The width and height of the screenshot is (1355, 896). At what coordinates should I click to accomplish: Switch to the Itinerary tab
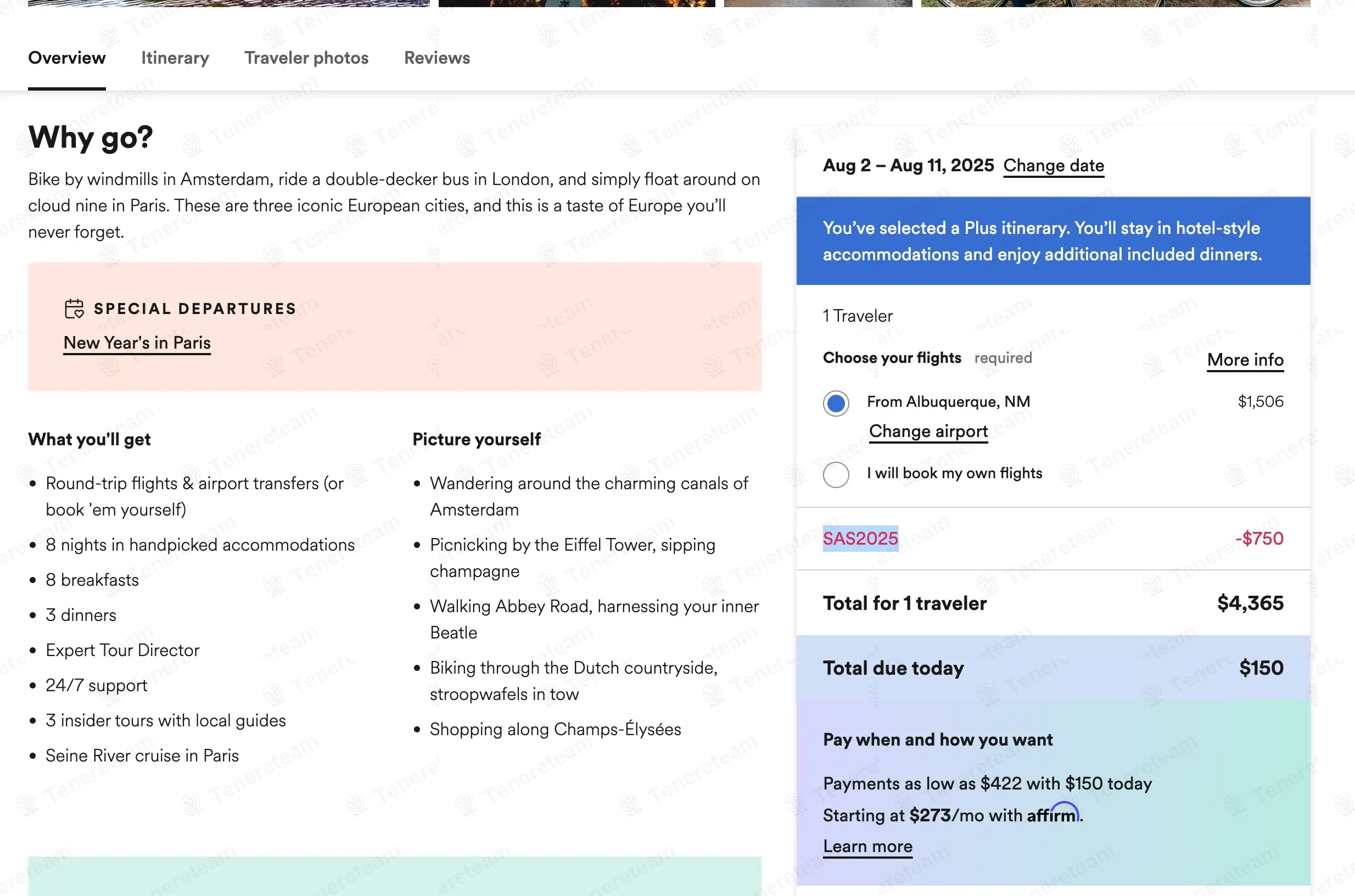pyautogui.click(x=175, y=58)
